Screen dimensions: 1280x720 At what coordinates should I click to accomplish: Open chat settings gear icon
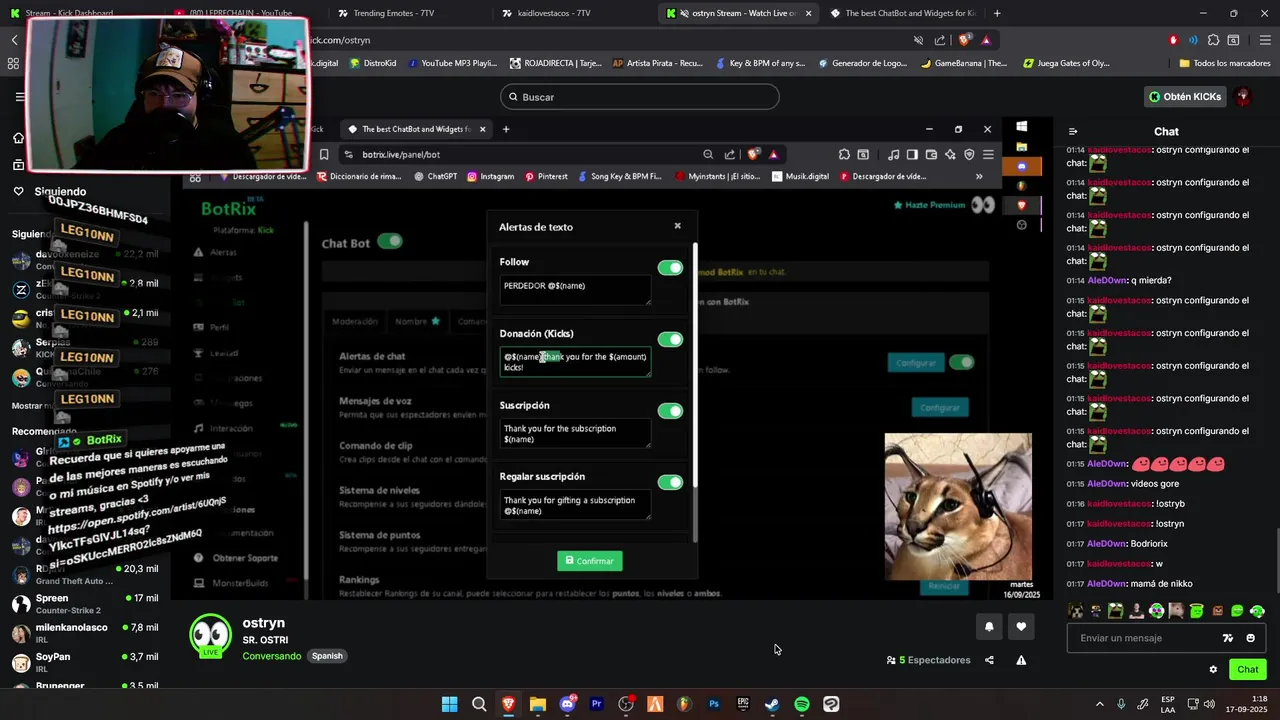tap(1213, 670)
